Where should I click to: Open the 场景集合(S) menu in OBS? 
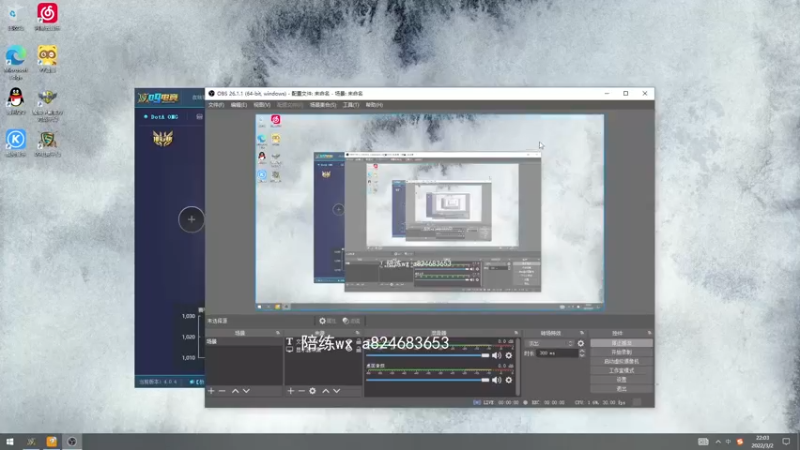323,105
